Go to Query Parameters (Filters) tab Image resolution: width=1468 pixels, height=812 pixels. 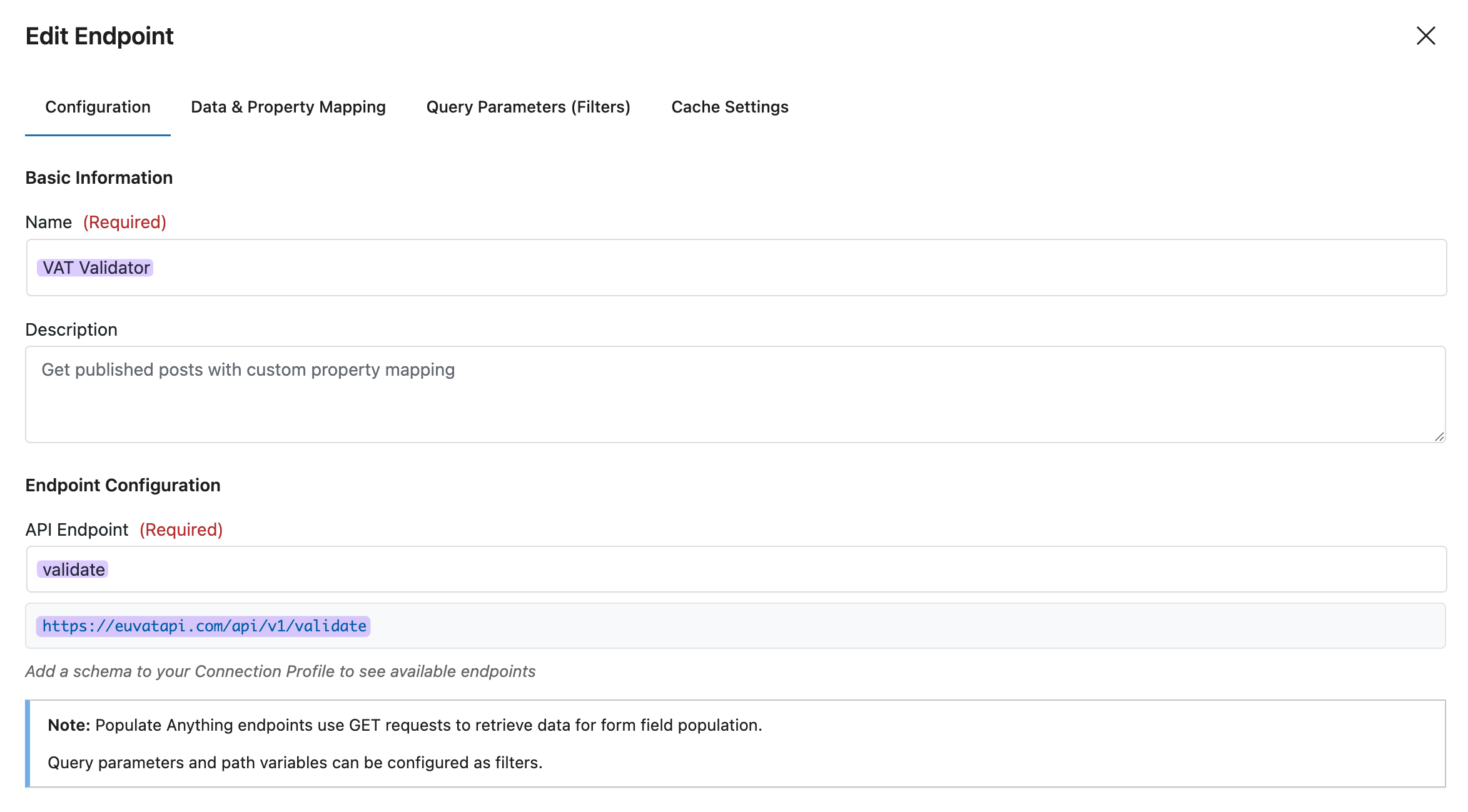[x=528, y=107]
